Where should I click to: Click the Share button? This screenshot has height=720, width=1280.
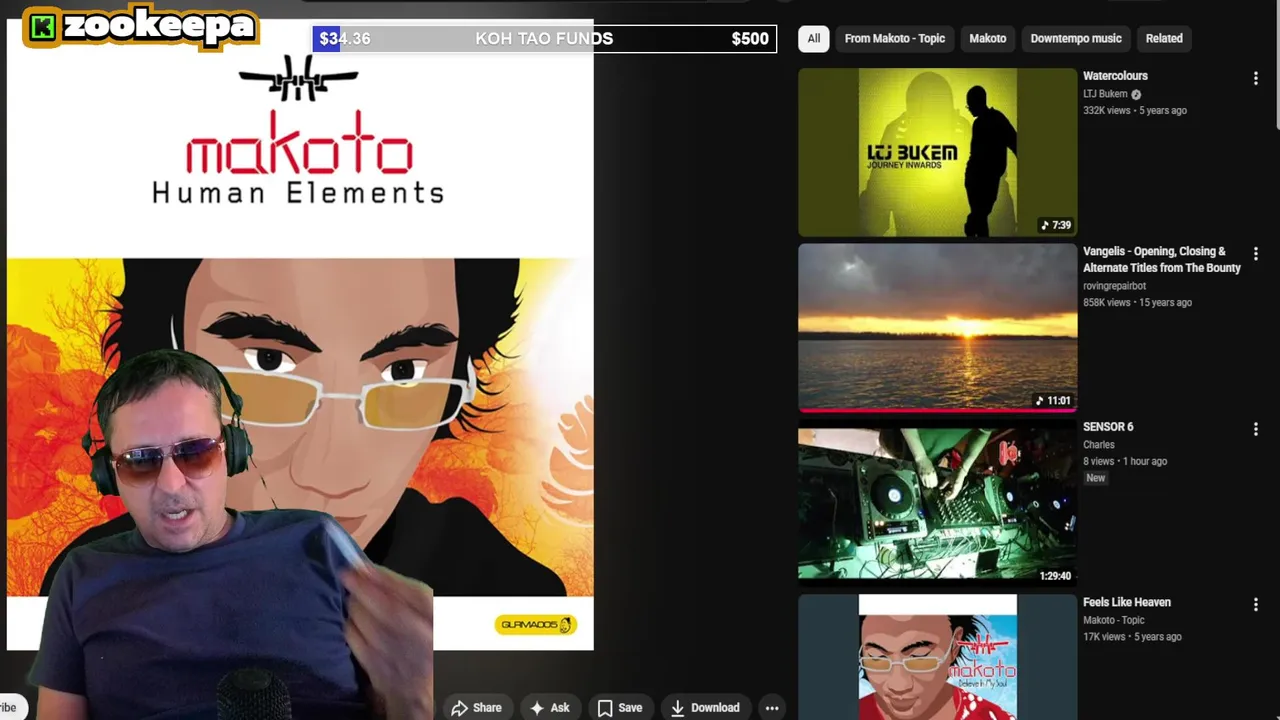pyautogui.click(x=476, y=708)
